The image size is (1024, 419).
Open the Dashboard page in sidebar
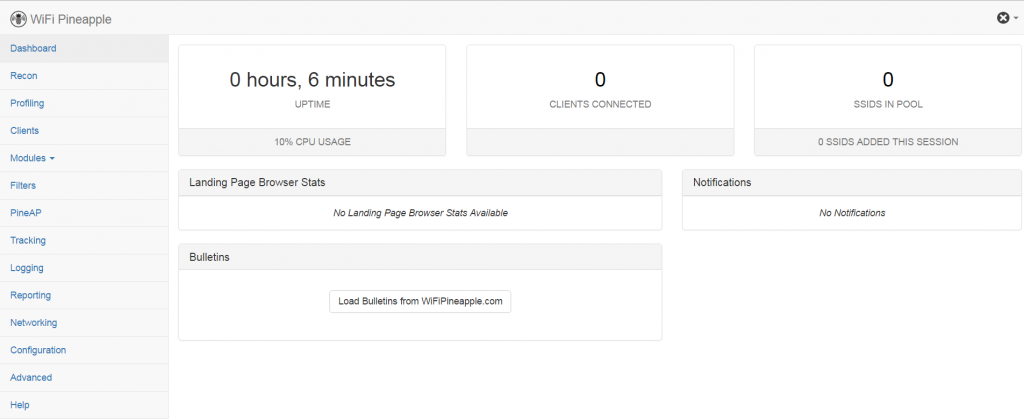[84, 48]
